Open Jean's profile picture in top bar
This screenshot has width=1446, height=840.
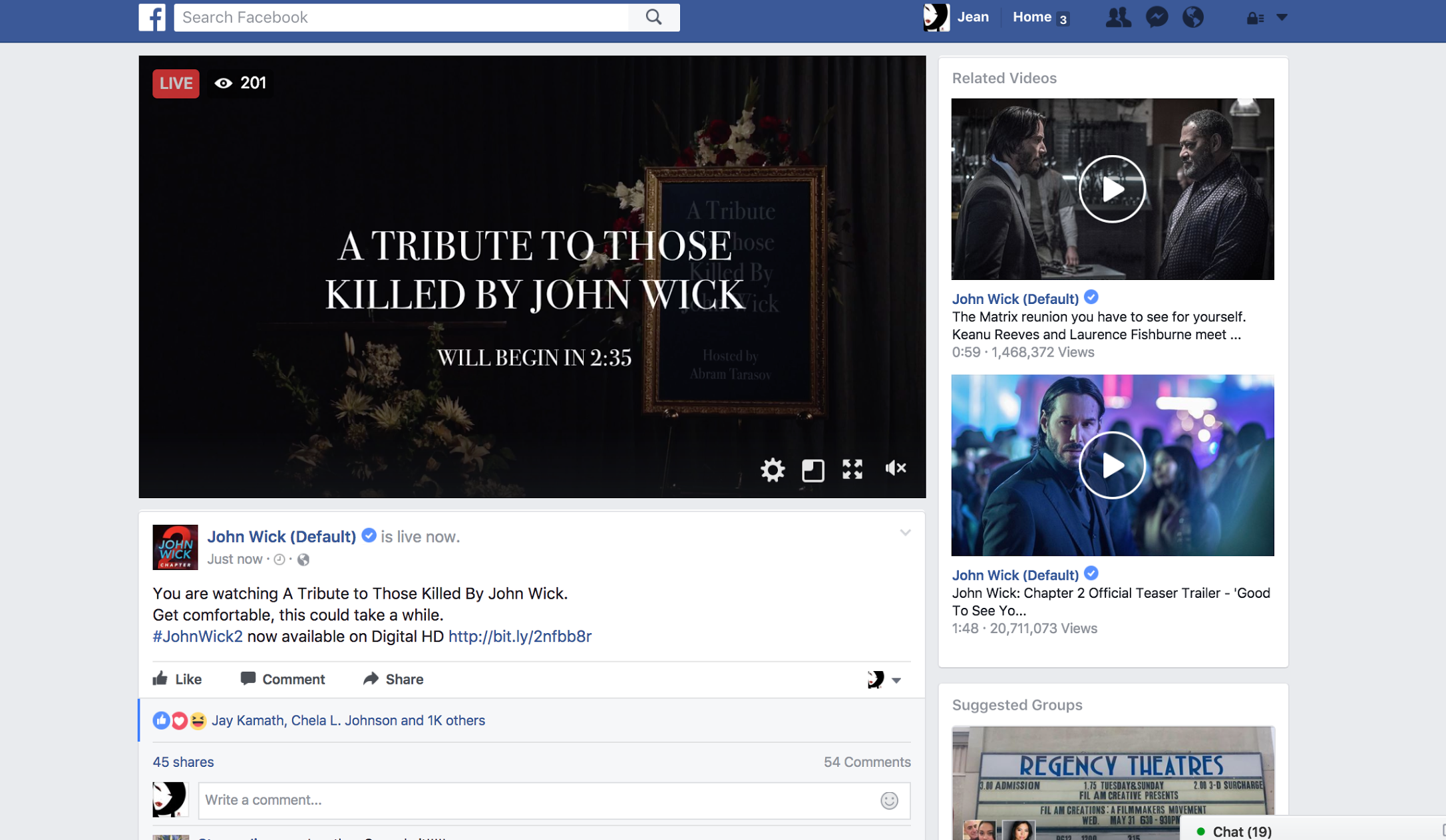936,17
